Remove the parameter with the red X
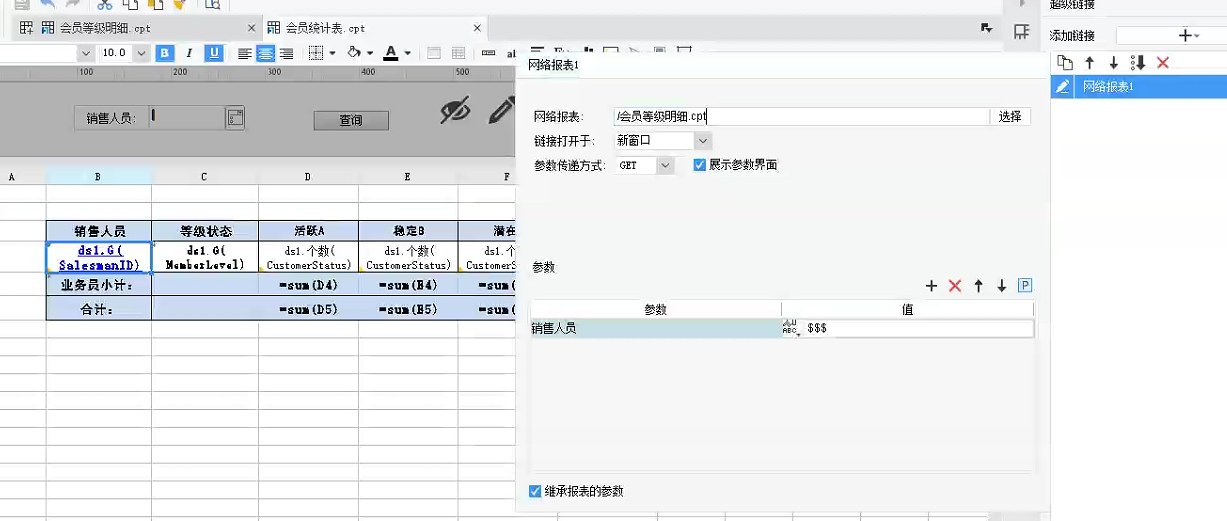Screen dimensions: 1227x521 [x=954, y=286]
